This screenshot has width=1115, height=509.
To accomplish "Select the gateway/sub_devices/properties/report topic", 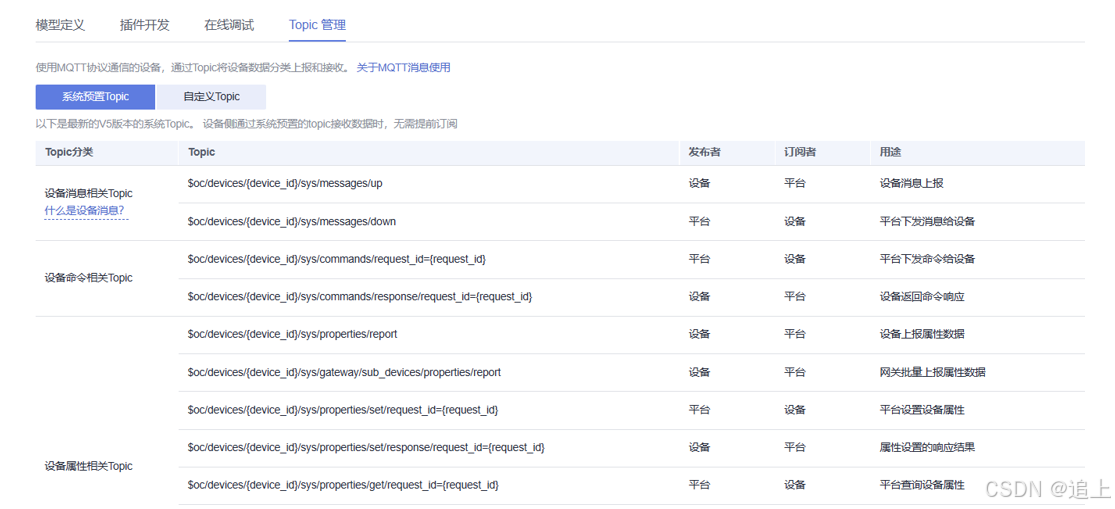I will (x=344, y=372).
